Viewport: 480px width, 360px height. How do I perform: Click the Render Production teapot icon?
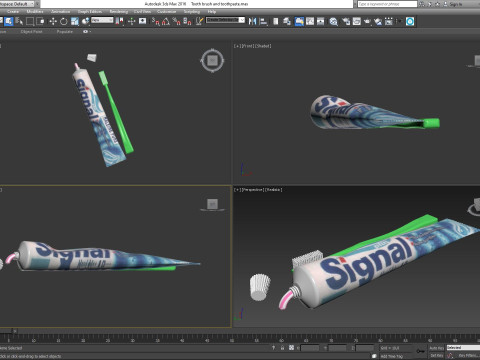coord(367,21)
